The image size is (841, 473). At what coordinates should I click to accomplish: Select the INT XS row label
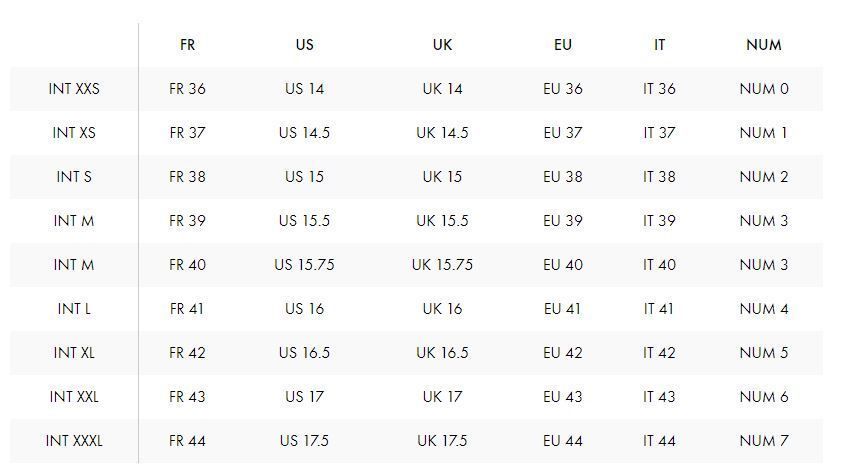pyautogui.click(x=74, y=132)
